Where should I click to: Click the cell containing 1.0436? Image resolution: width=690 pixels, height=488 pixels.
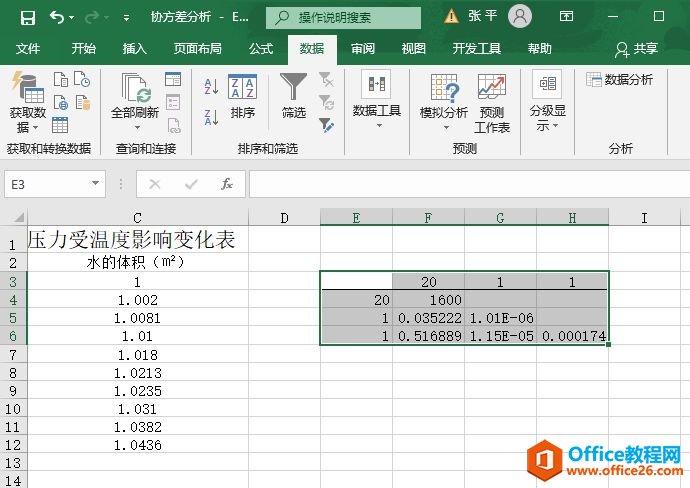point(138,445)
